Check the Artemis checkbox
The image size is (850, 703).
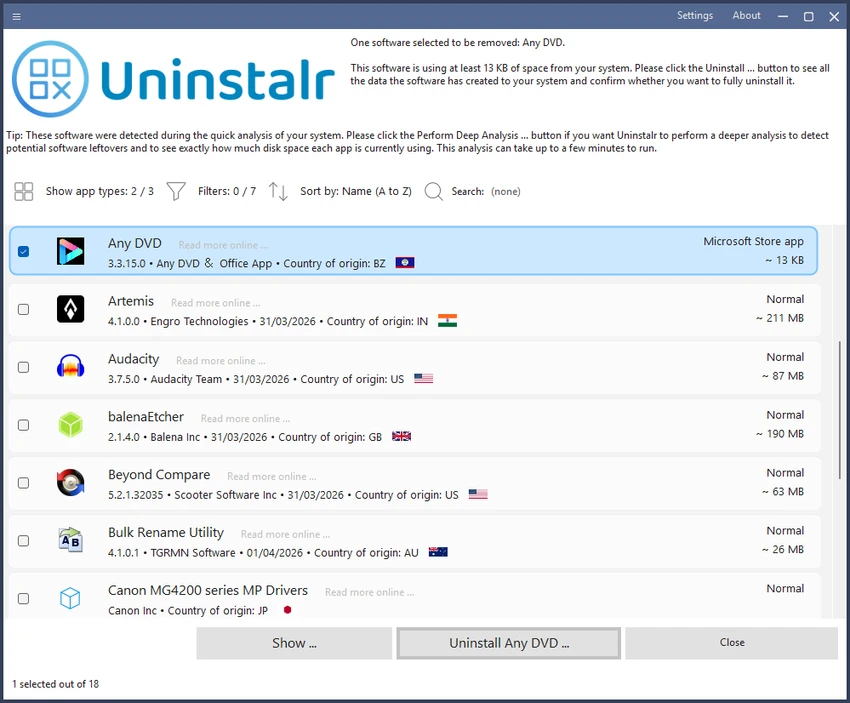[23, 309]
